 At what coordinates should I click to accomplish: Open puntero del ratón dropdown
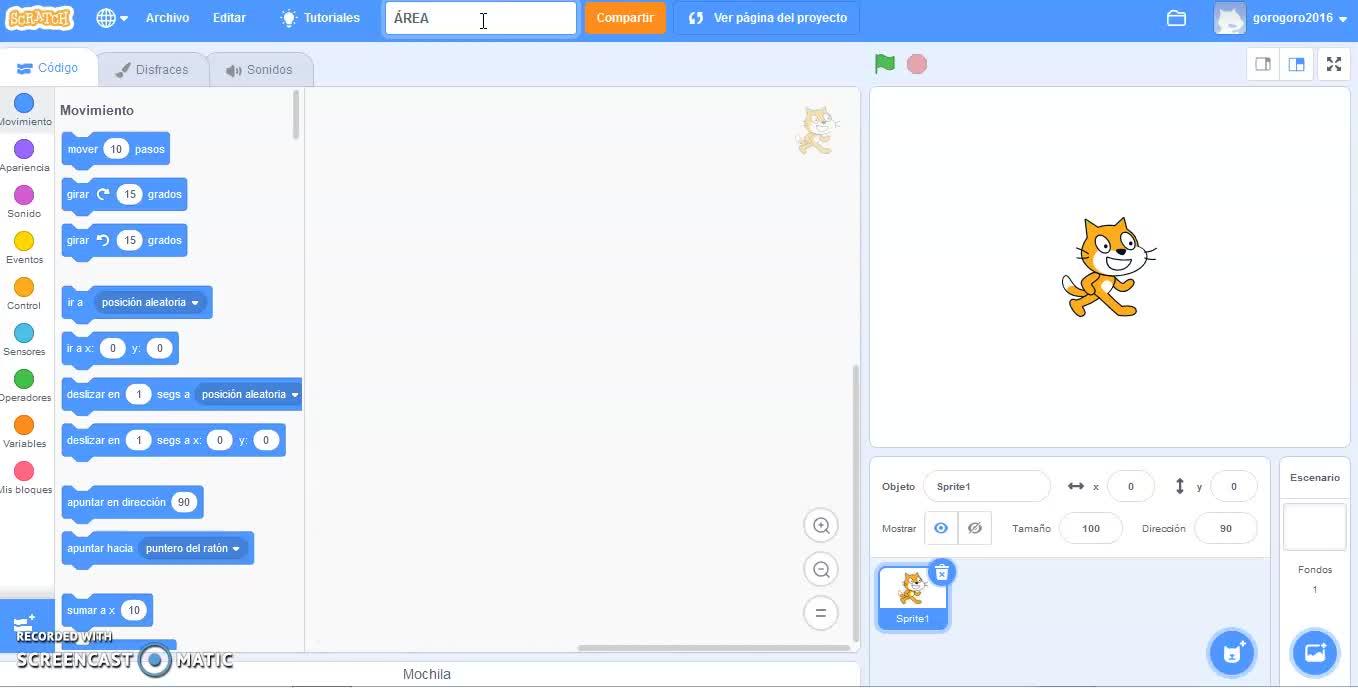[192, 548]
